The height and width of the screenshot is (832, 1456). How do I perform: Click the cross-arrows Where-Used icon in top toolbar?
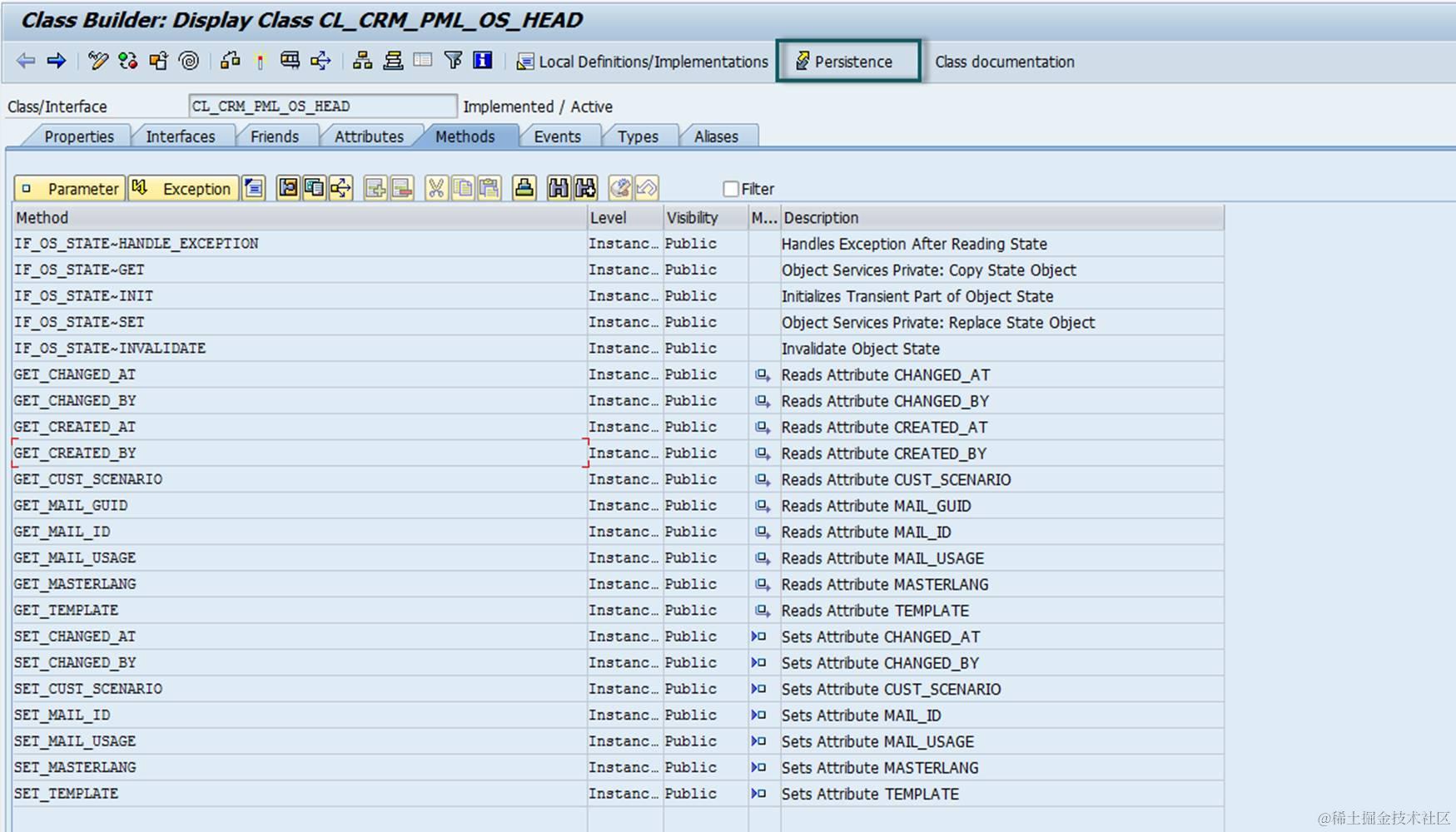pyautogui.click(x=321, y=61)
